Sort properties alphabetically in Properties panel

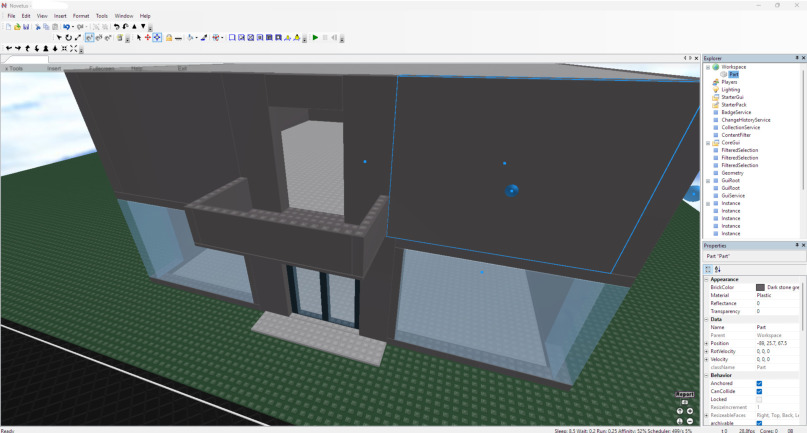[717, 268]
